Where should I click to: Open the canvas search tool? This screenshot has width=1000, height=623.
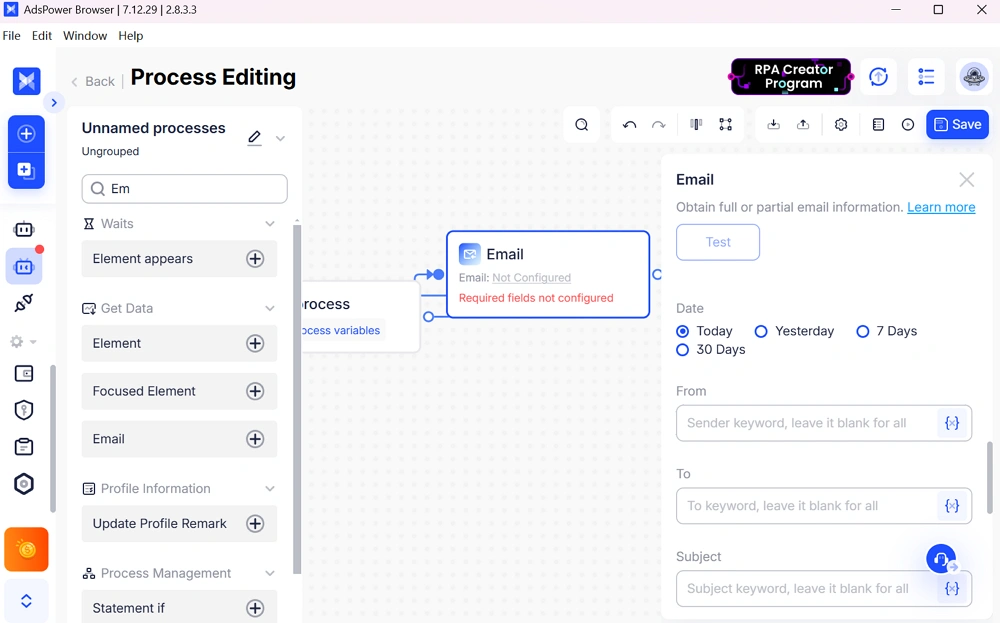(x=582, y=124)
